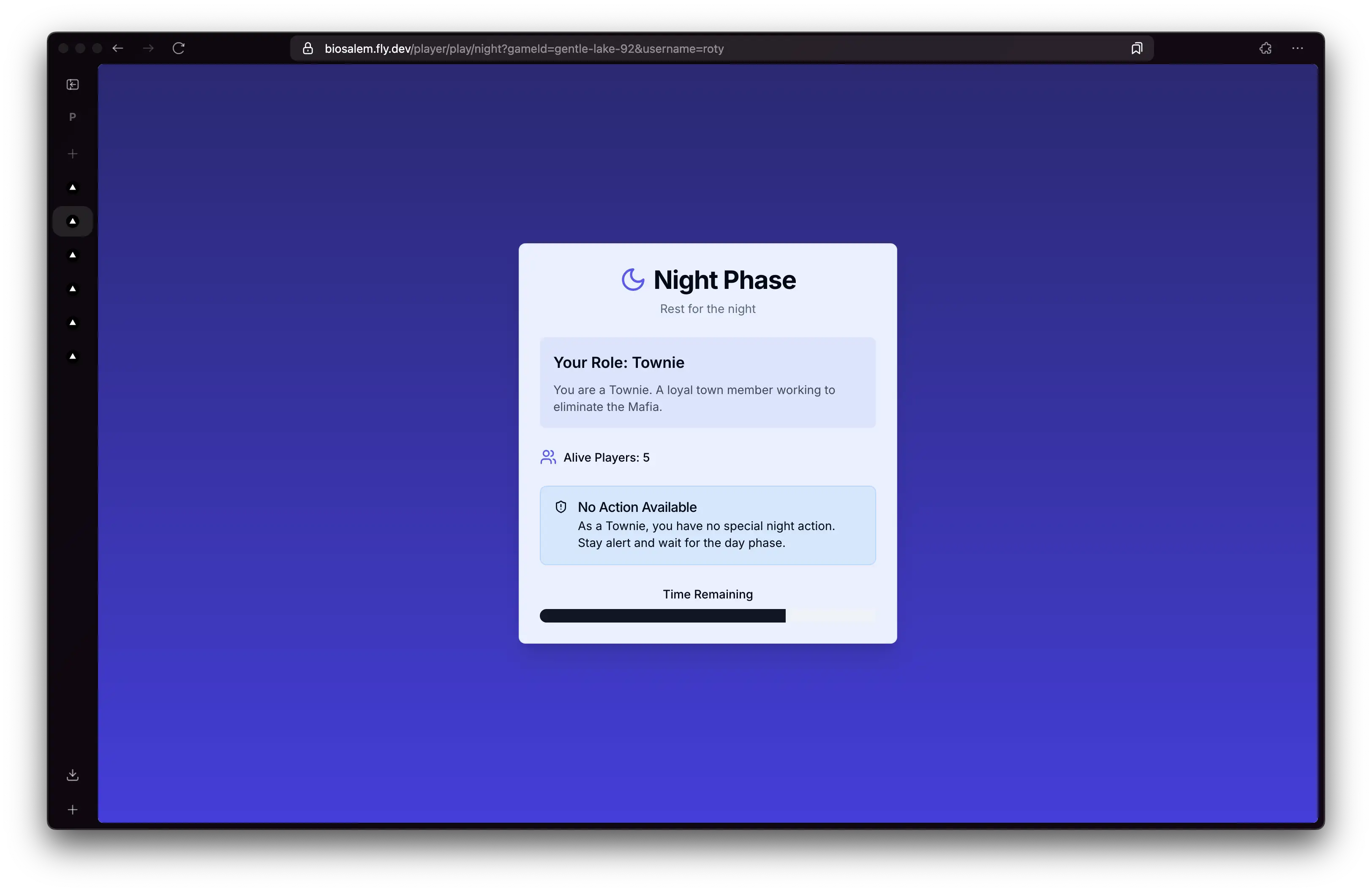The width and height of the screenshot is (1372, 892).
Task: Click the Time Remaining progress bar
Action: (707, 615)
